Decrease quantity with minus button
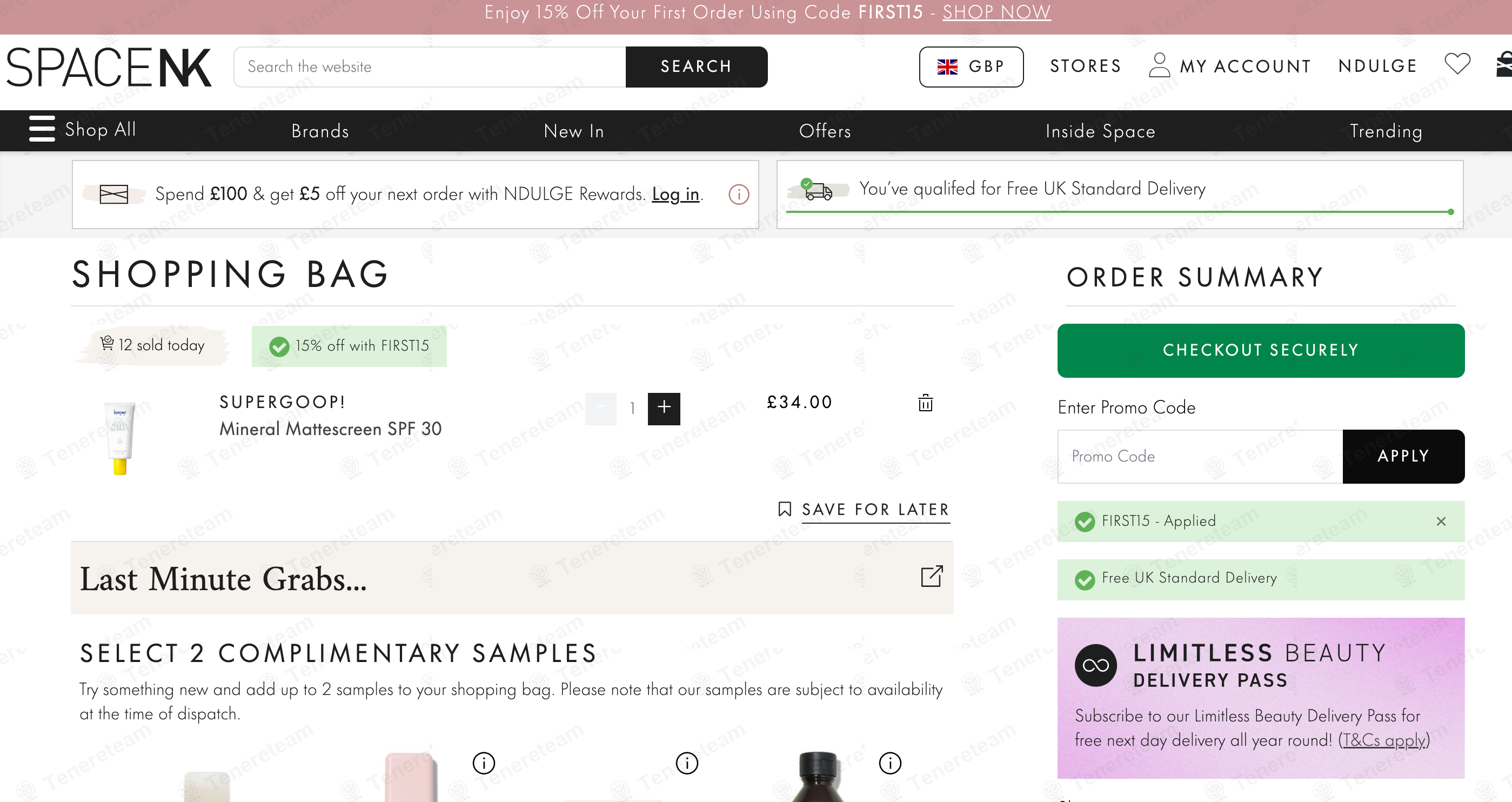Viewport: 1512px width, 802px height. pos(600,408)
